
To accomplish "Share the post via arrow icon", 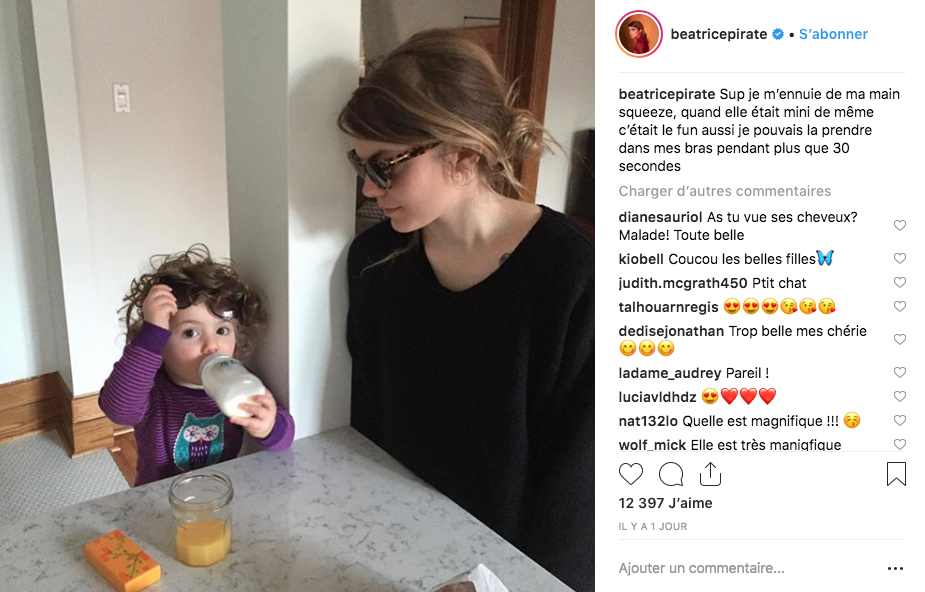I will tap(710, 473).
